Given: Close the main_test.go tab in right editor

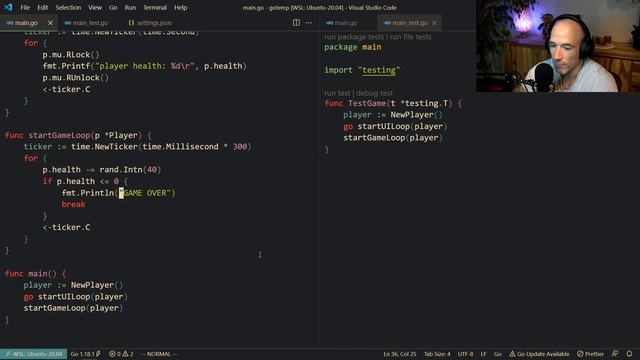Looking at the screenshot, I should coord(434,23).
